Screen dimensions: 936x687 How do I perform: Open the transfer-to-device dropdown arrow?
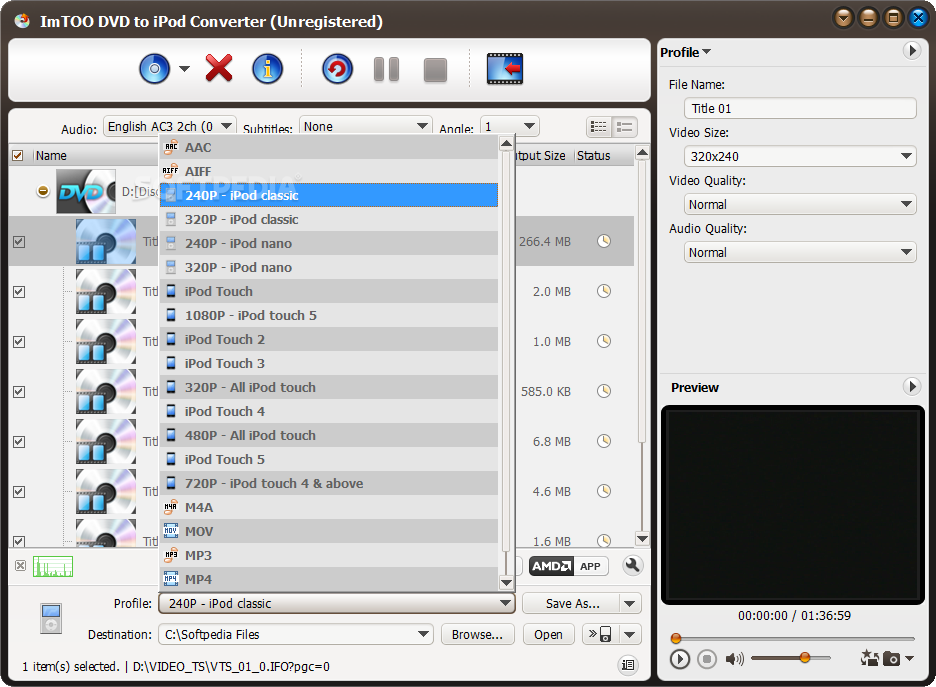(630, 634)
